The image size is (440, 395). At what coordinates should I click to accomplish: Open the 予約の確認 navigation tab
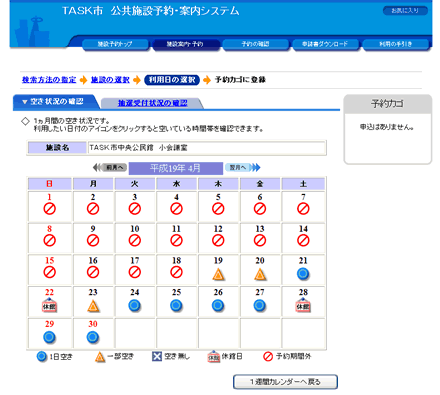coord(255,44)
